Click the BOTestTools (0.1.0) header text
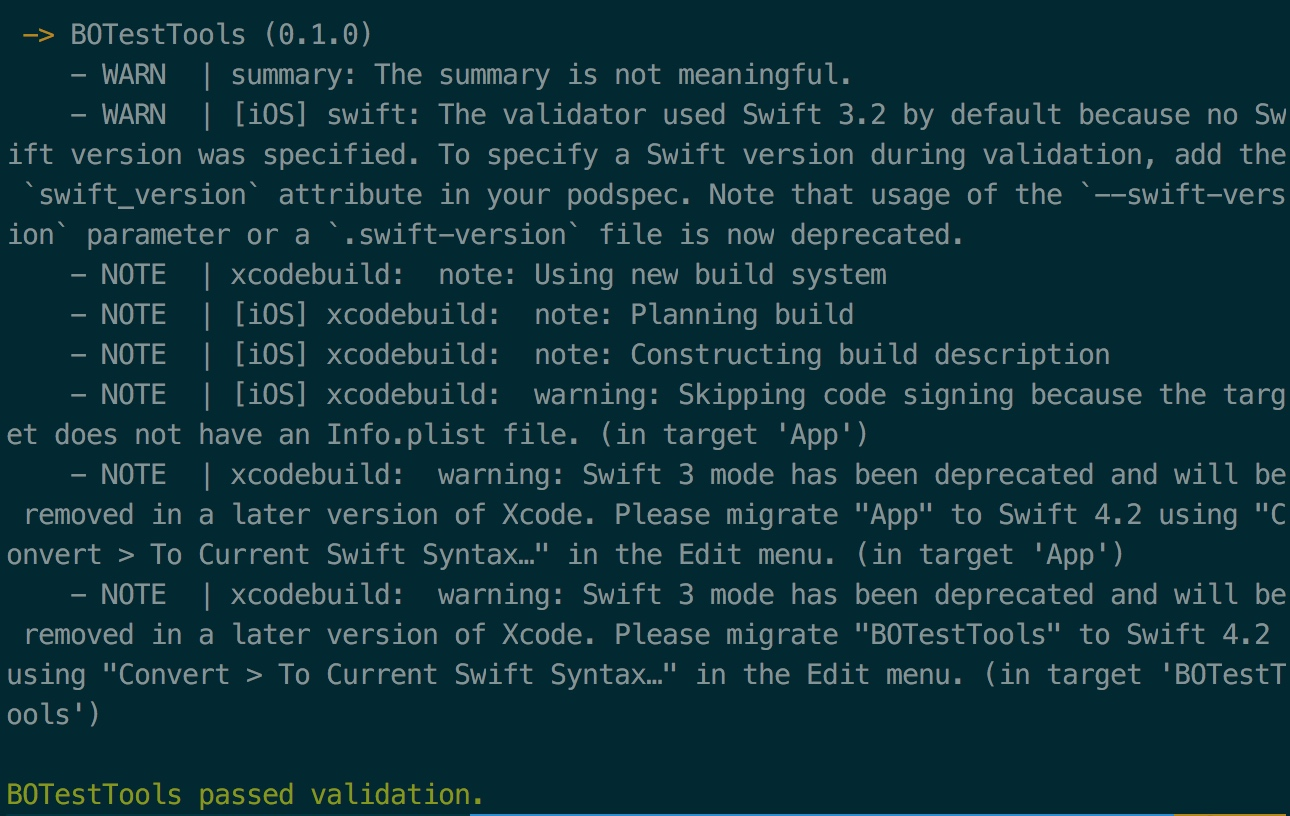Screen dimensions: 1290x816 click(221, 35)
